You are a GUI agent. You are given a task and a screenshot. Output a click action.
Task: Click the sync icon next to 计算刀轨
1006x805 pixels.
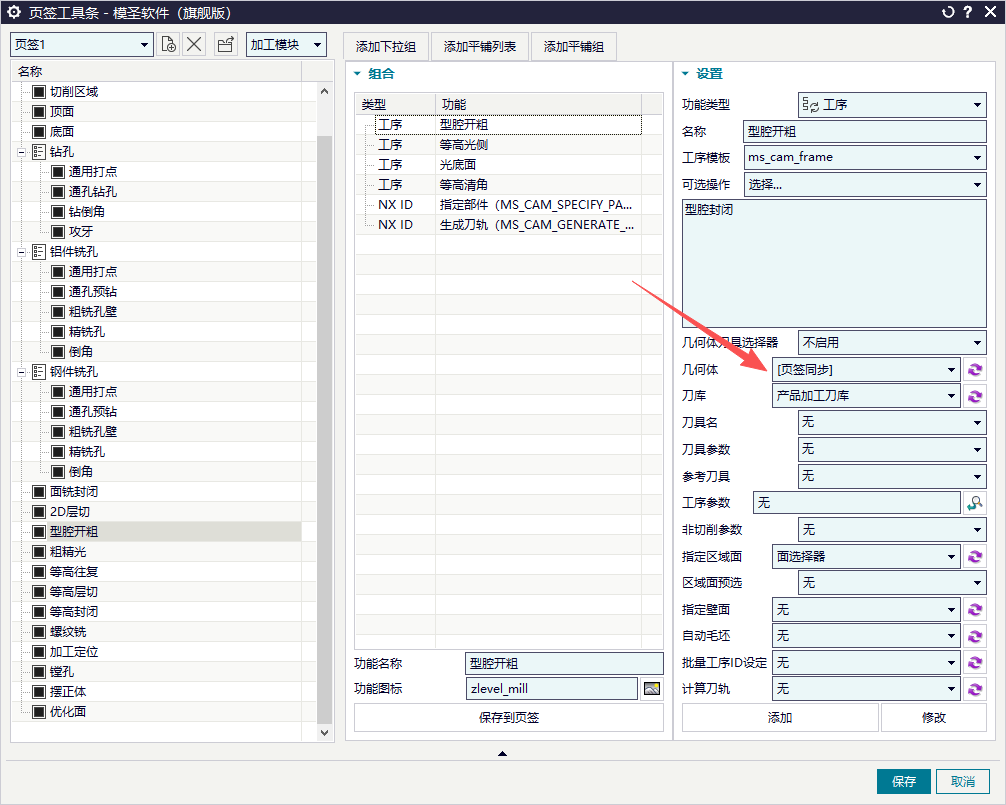click(x=975, y=690)
